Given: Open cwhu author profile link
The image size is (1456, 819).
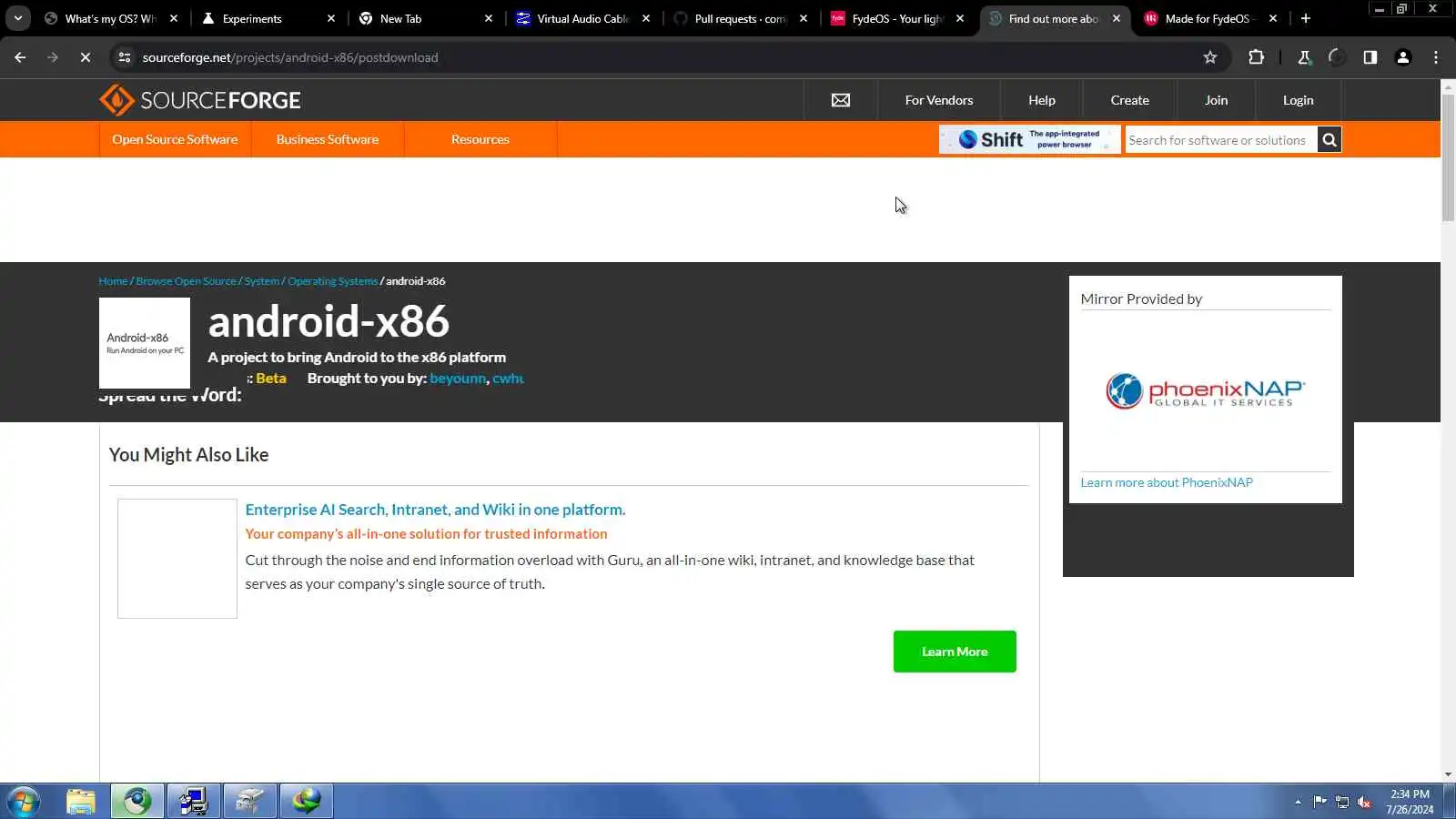Looking at the screenshot, I should pyautogui.click(x=508, y=379).
